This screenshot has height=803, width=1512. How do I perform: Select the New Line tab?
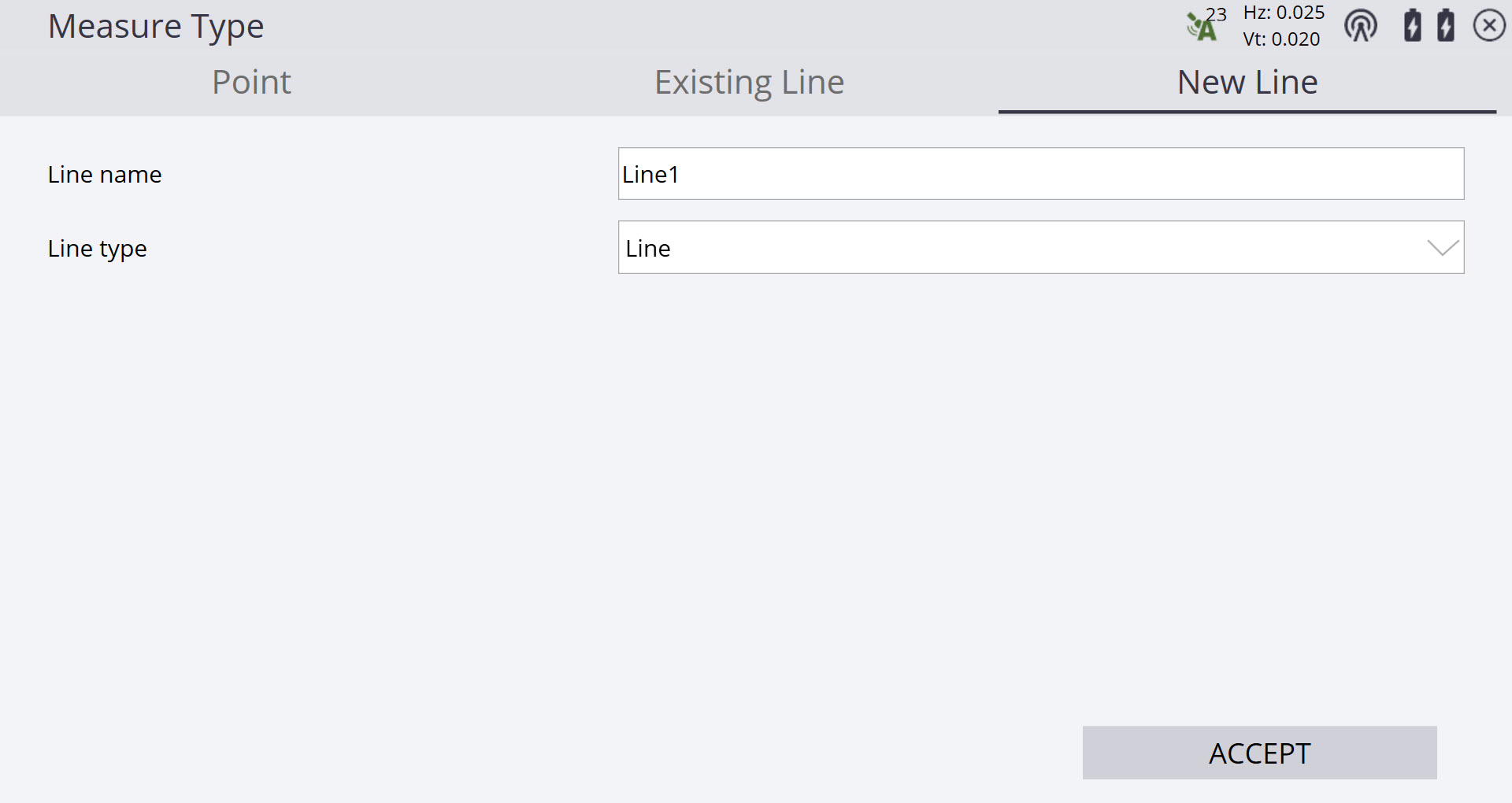pyautogui.click(x=1247, y=82)
